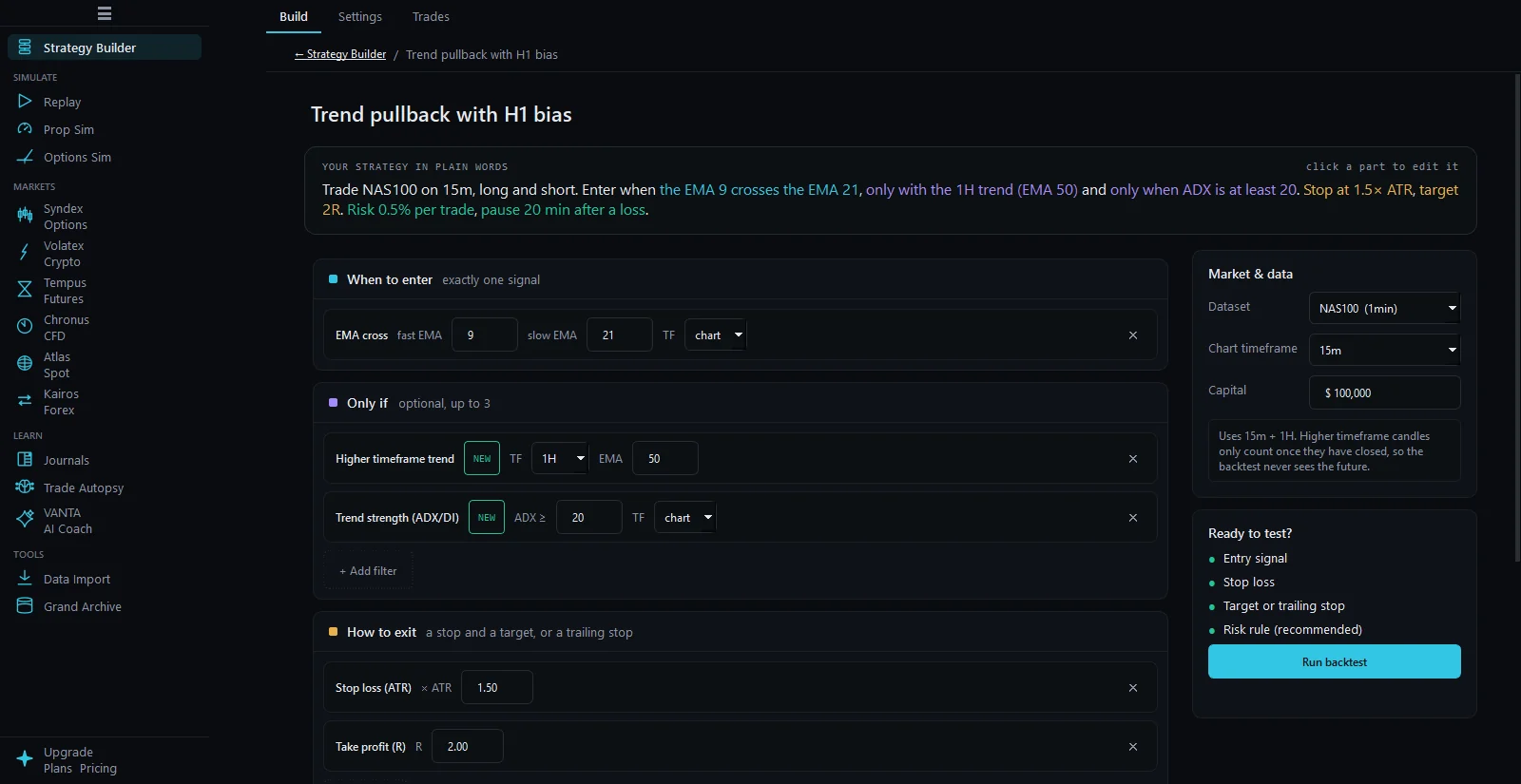Open Grand Archive icon
The image size is (1521, 784).
pyautogui.click(x=25, y=605)
